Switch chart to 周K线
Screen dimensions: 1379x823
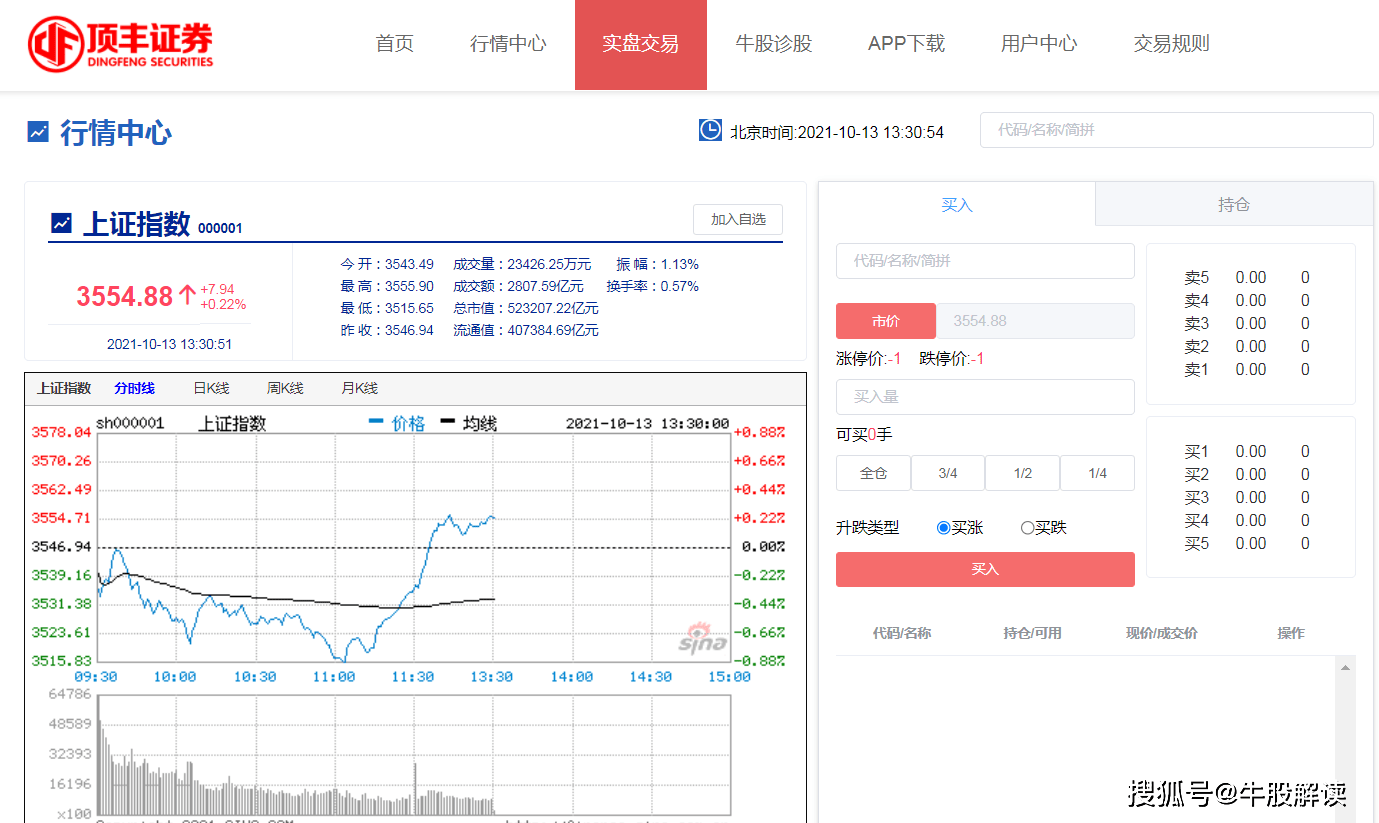(x=285, y=389)
